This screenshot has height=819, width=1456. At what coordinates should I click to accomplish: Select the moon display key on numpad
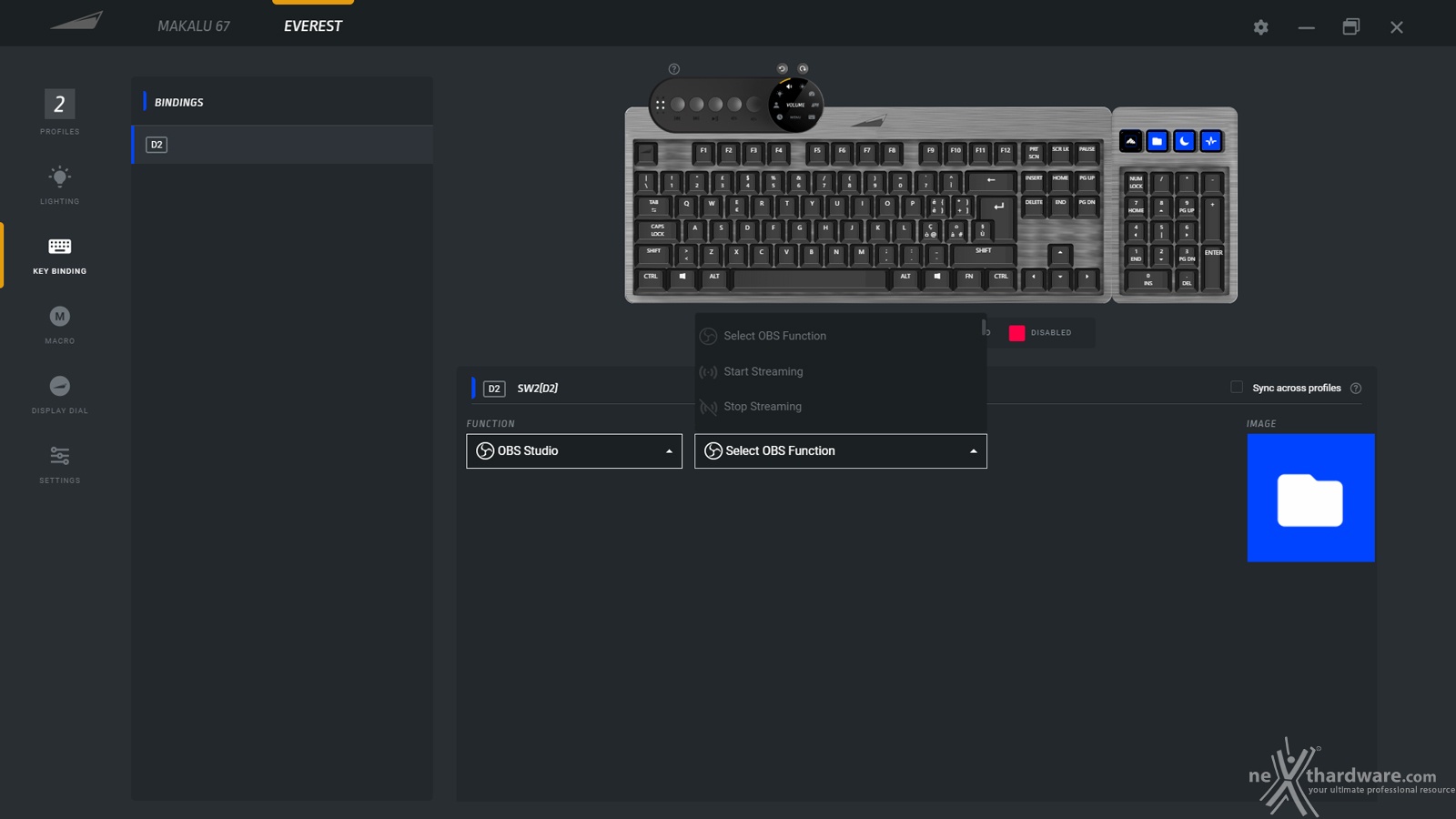point(1184,141)
